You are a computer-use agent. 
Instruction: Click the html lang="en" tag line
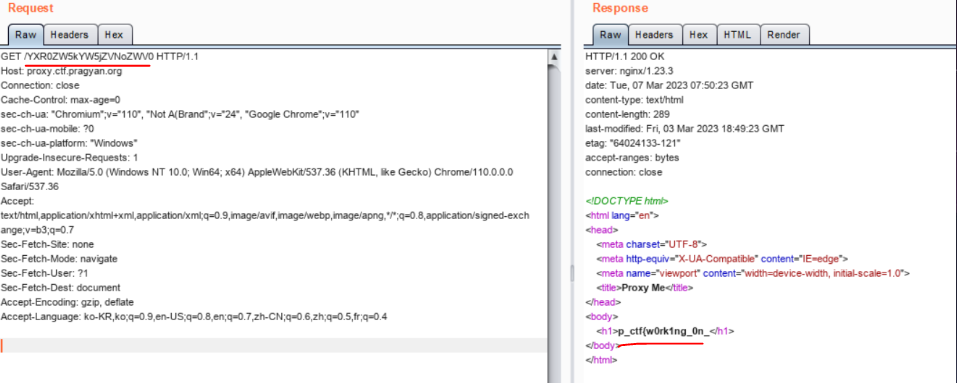621,215
